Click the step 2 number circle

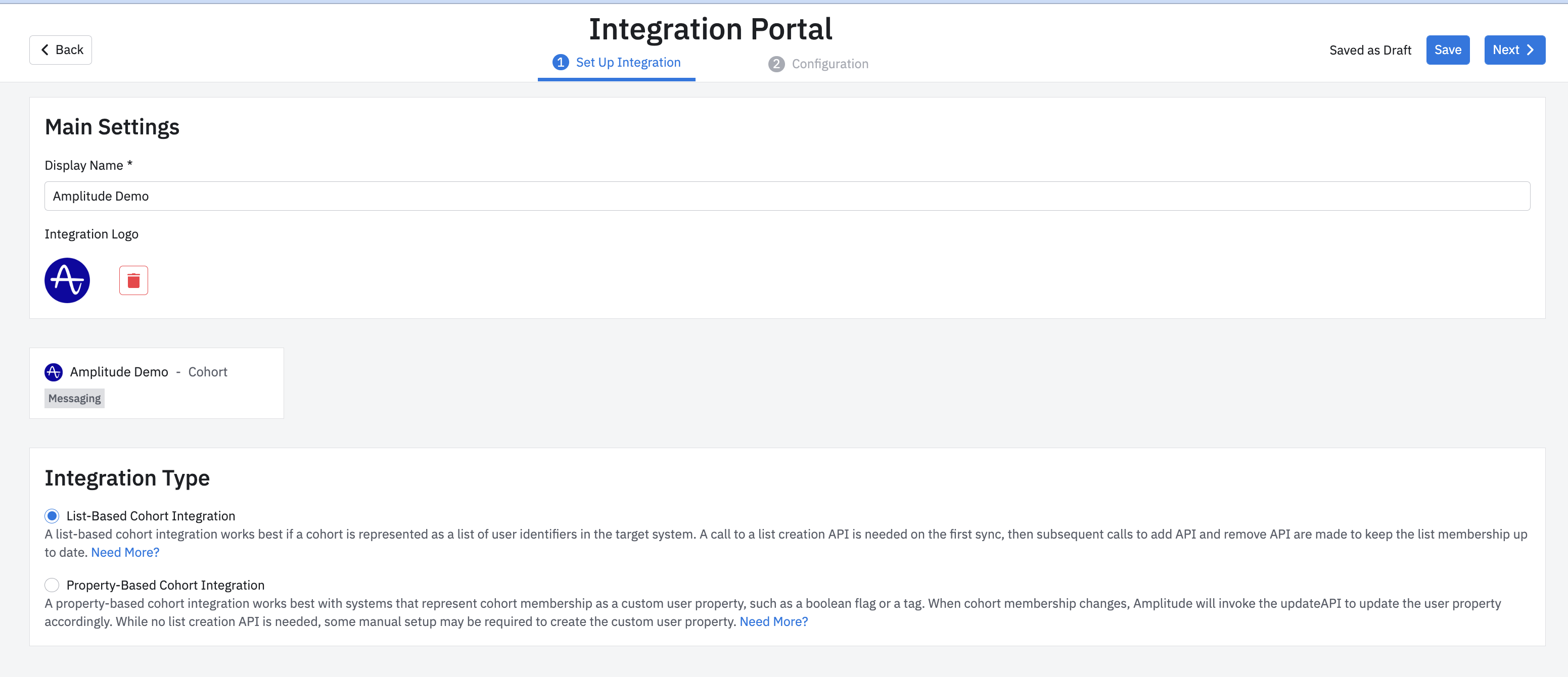[x=776, y=64]
